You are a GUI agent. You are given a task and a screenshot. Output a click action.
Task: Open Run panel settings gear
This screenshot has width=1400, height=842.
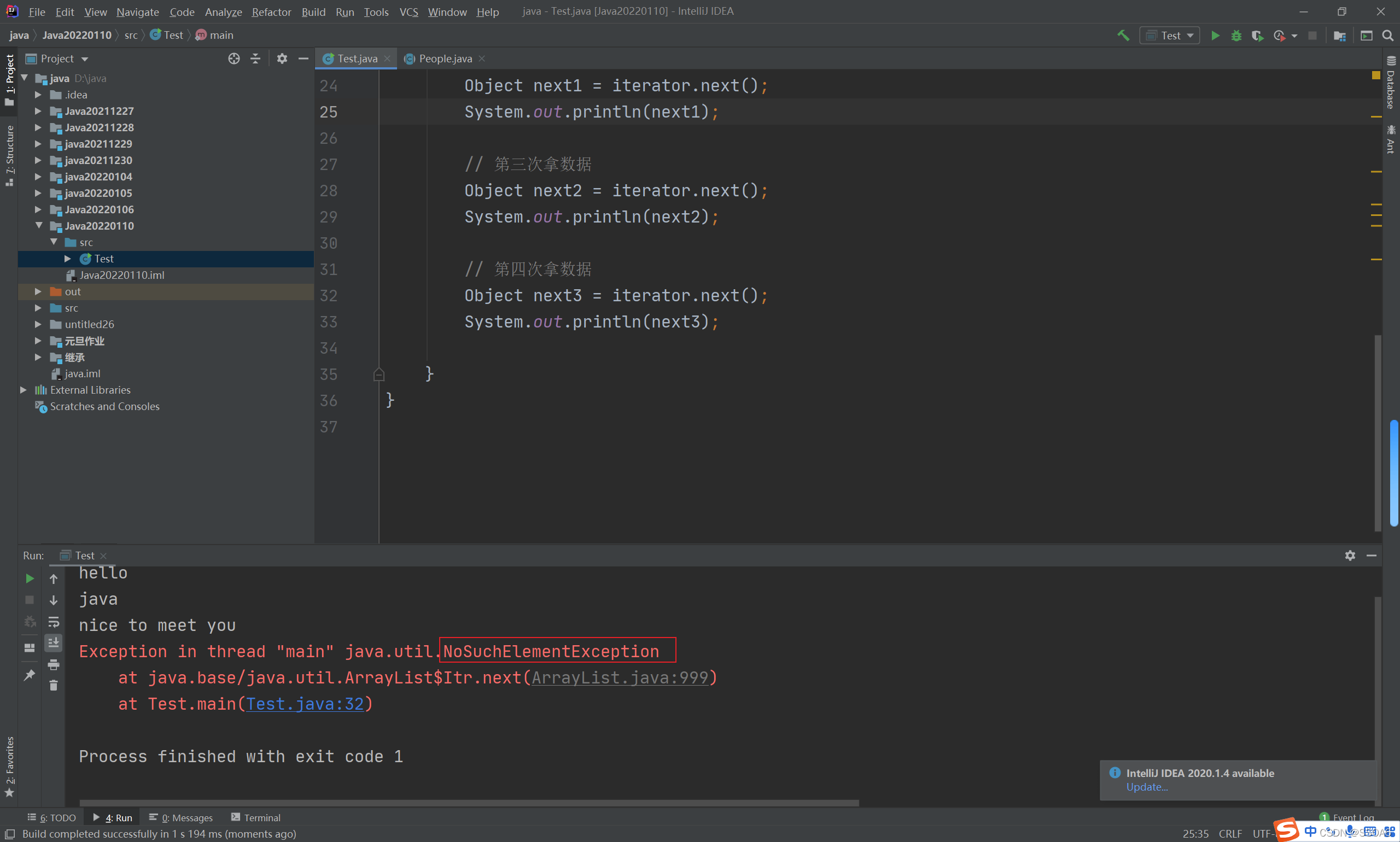point(1350,556)
